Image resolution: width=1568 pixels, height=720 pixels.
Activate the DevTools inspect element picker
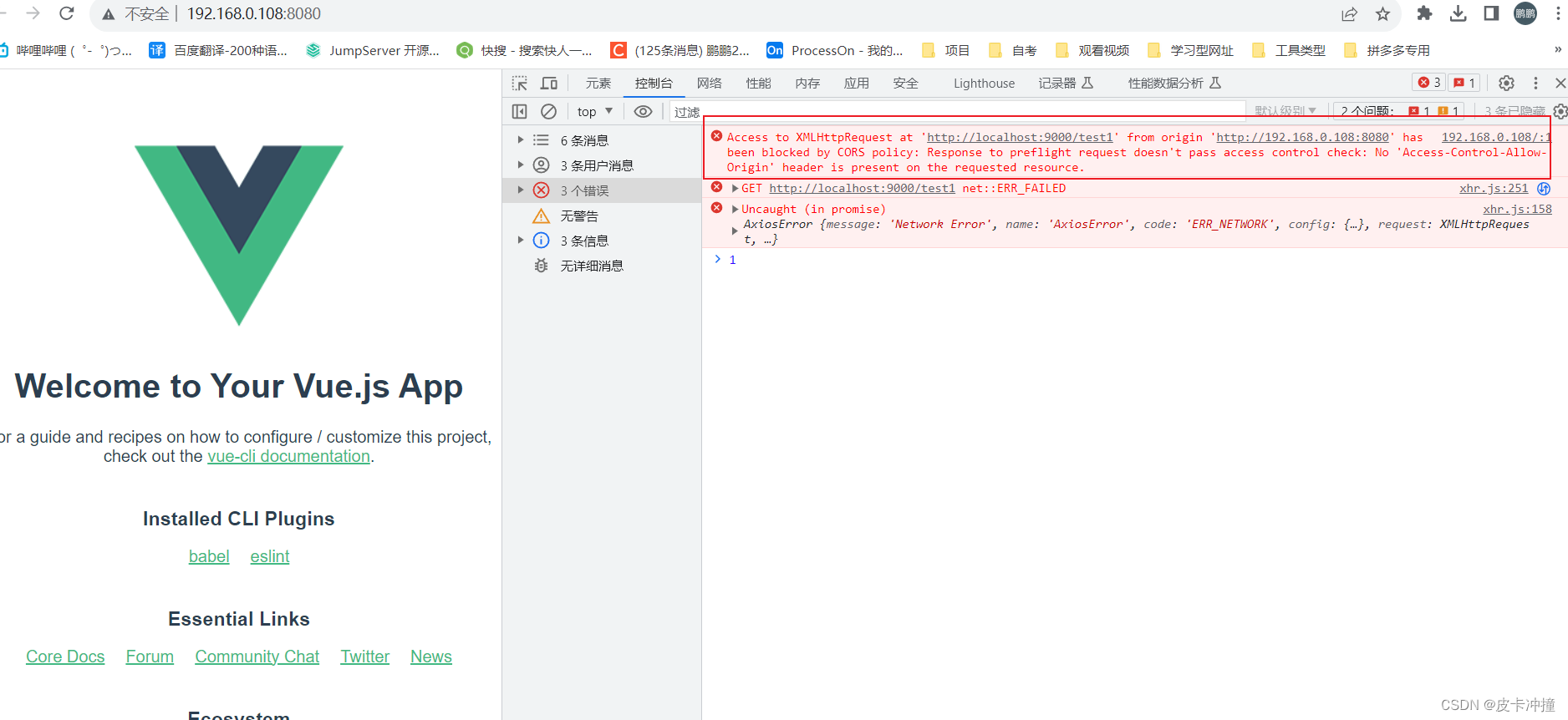(520, 84)
